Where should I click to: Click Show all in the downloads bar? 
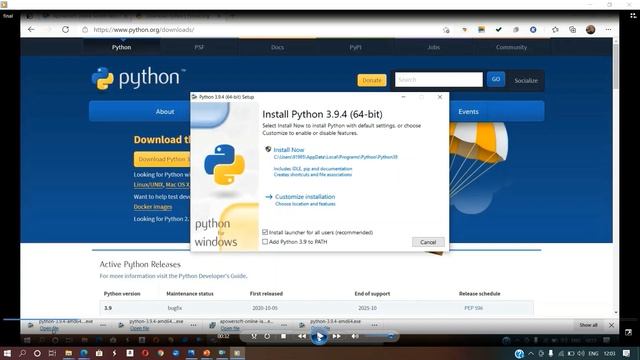588,325
